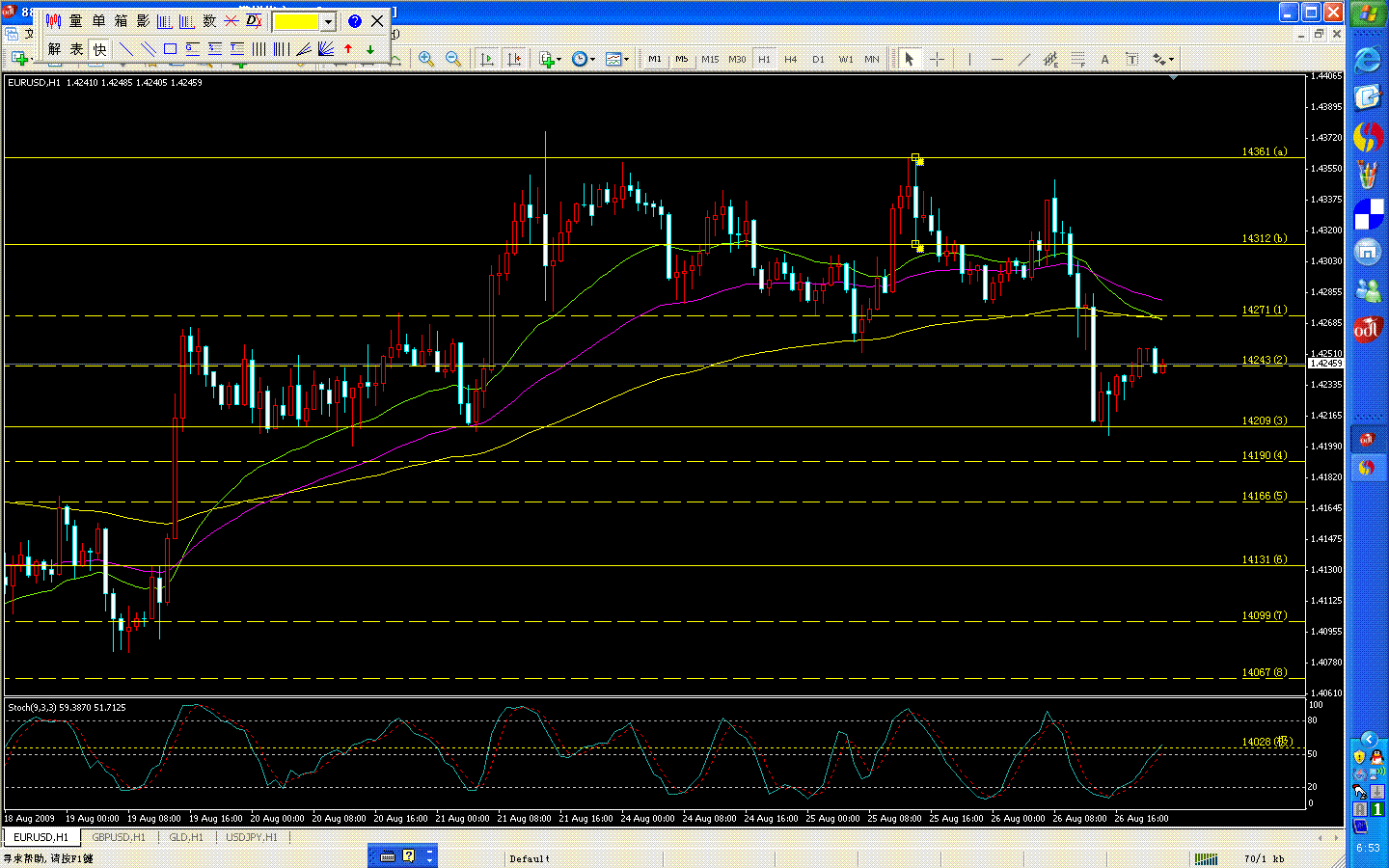The height and width of the screenshot is (868, 1389).
Task: Switch timeframe to M15
Action: coord(710,60)
